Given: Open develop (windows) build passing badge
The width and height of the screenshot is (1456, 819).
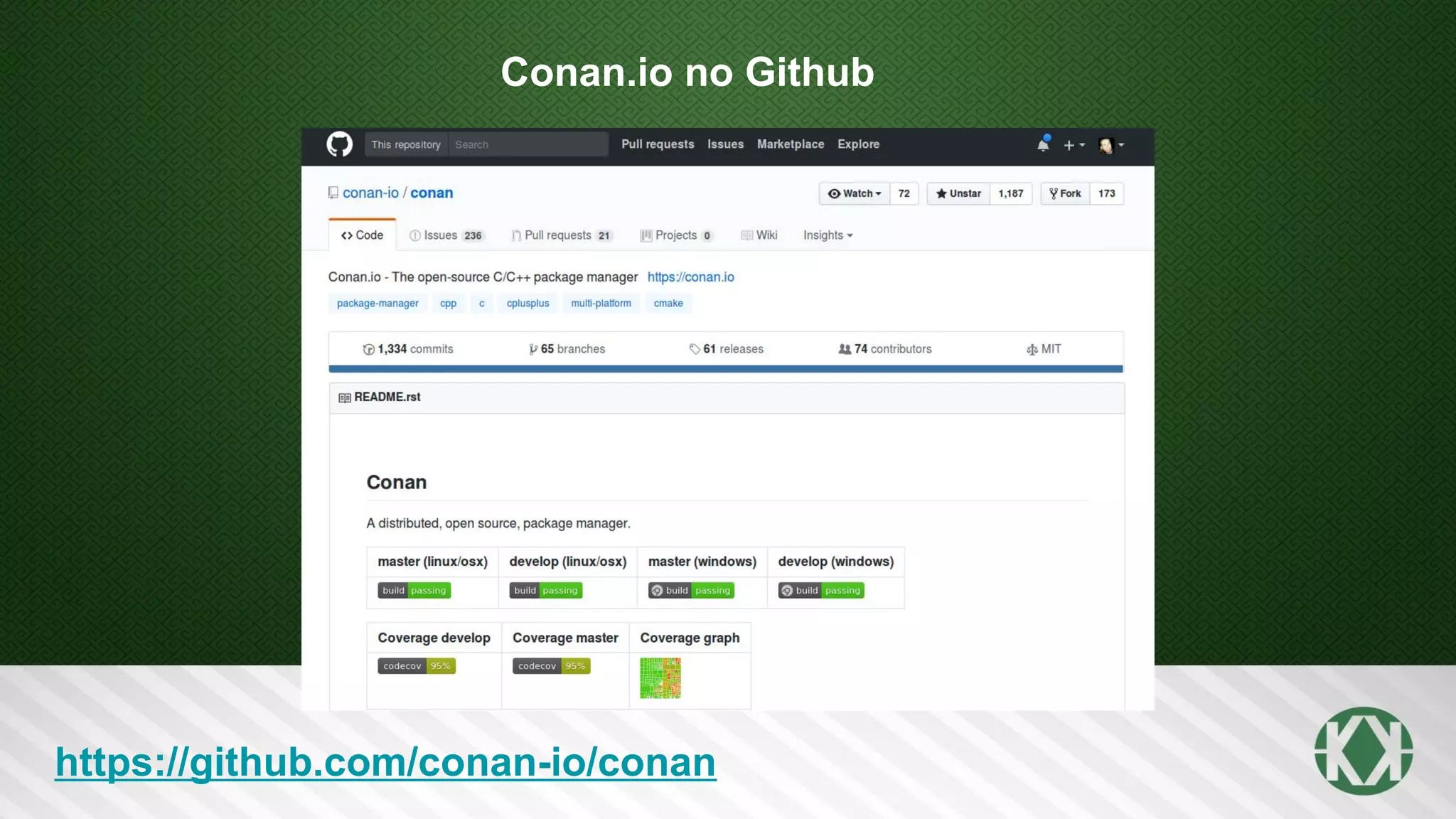Looking at the screenshot, I should 821,591.
